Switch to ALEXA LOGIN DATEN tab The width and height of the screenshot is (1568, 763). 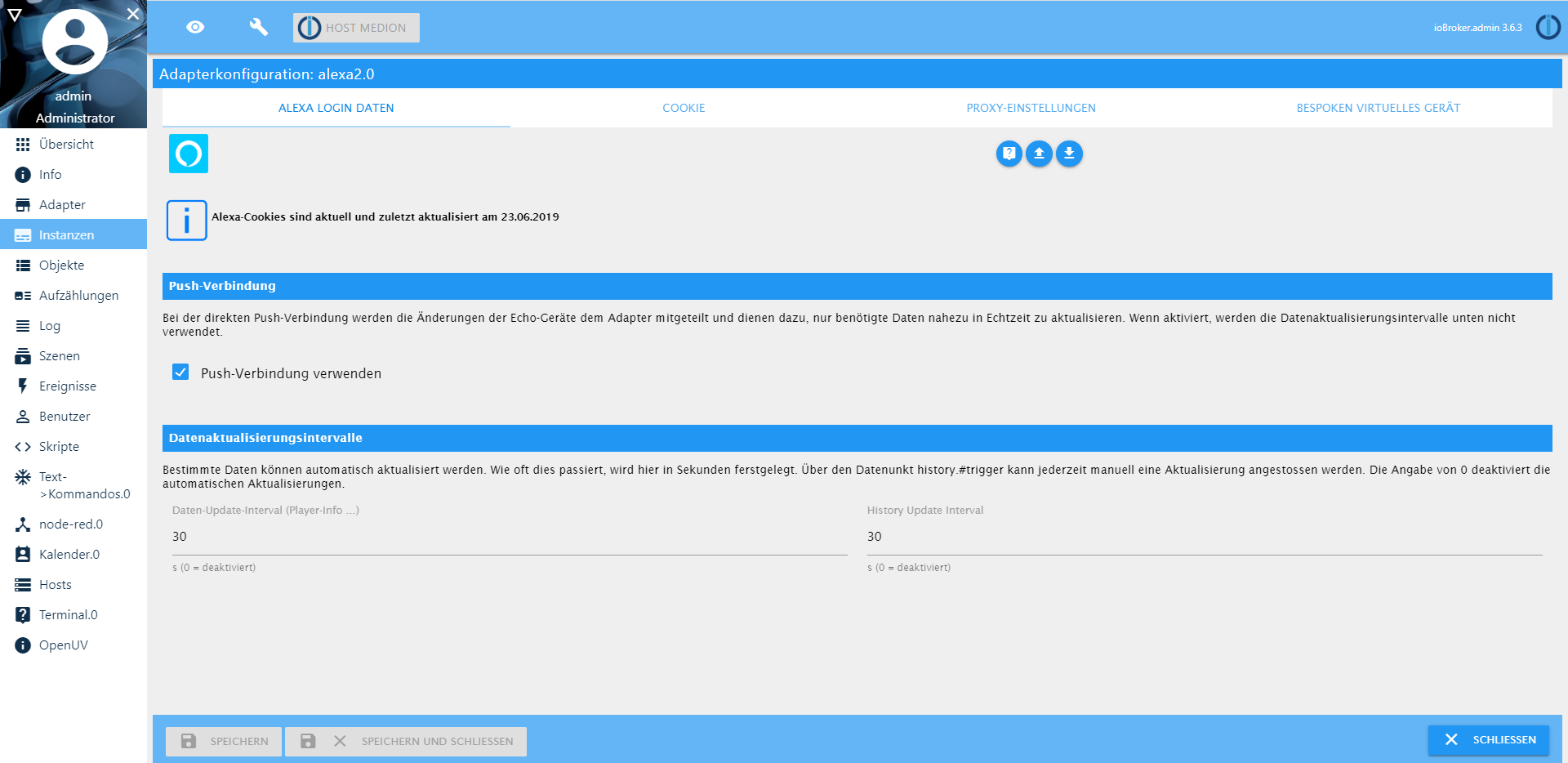pos(336,108)
